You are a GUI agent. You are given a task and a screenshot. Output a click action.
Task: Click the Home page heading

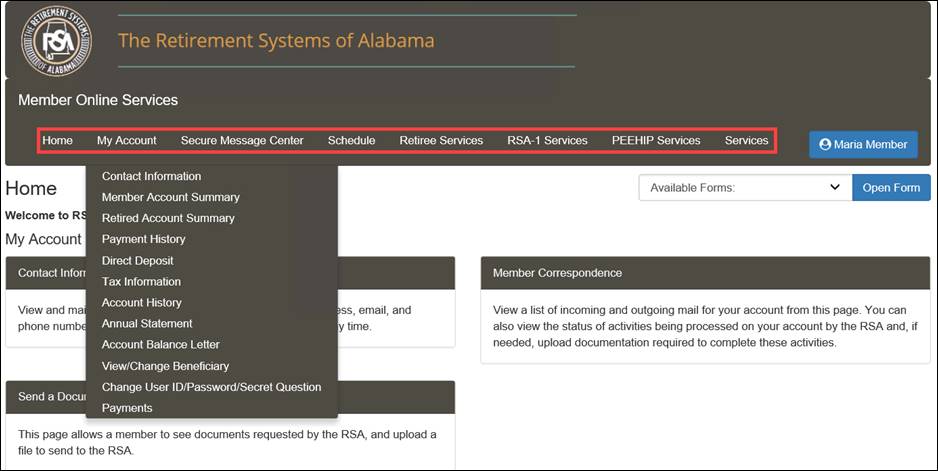pos(31,188)
